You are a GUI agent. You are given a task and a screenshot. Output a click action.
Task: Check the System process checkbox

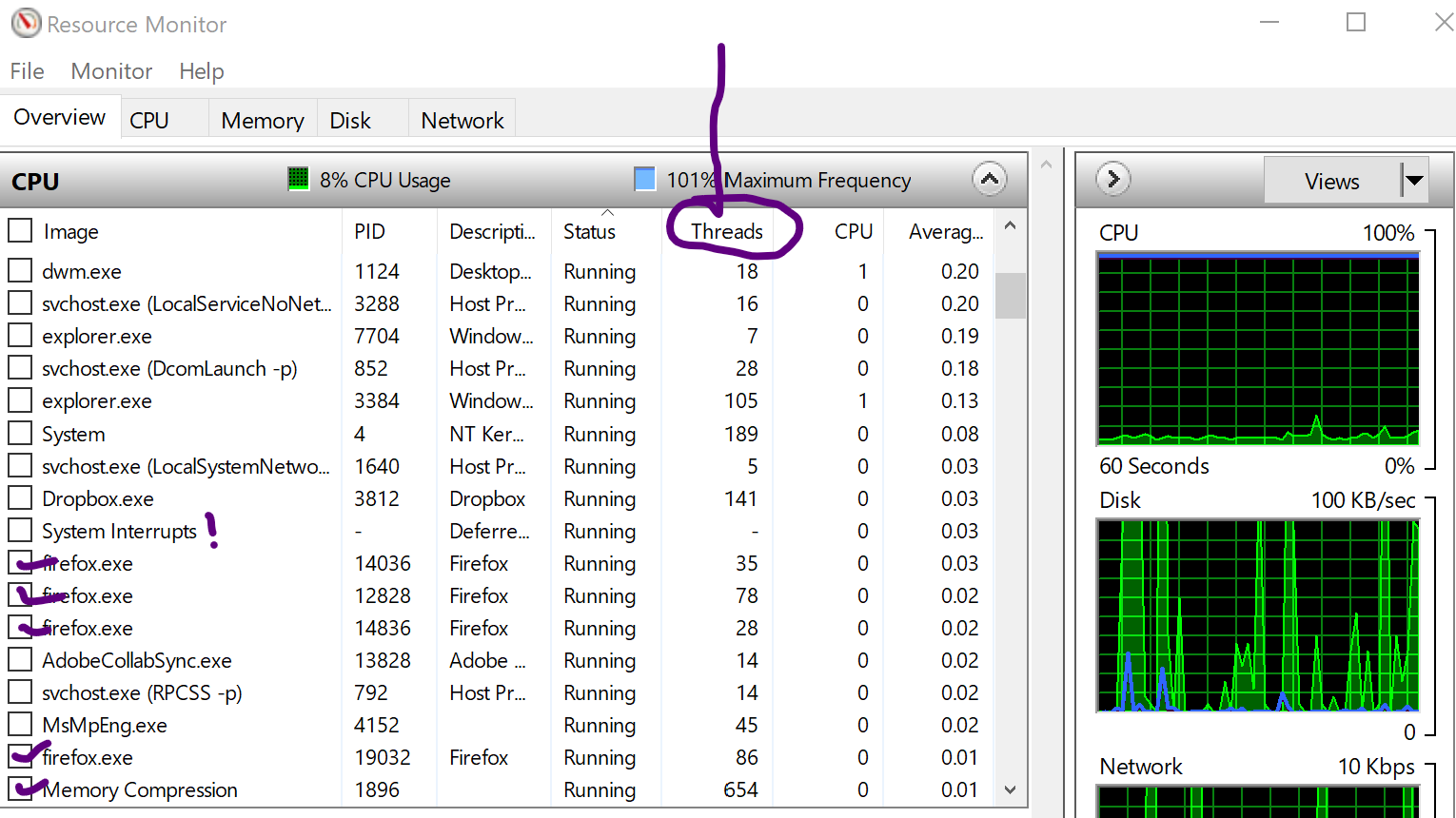point(20,433)
